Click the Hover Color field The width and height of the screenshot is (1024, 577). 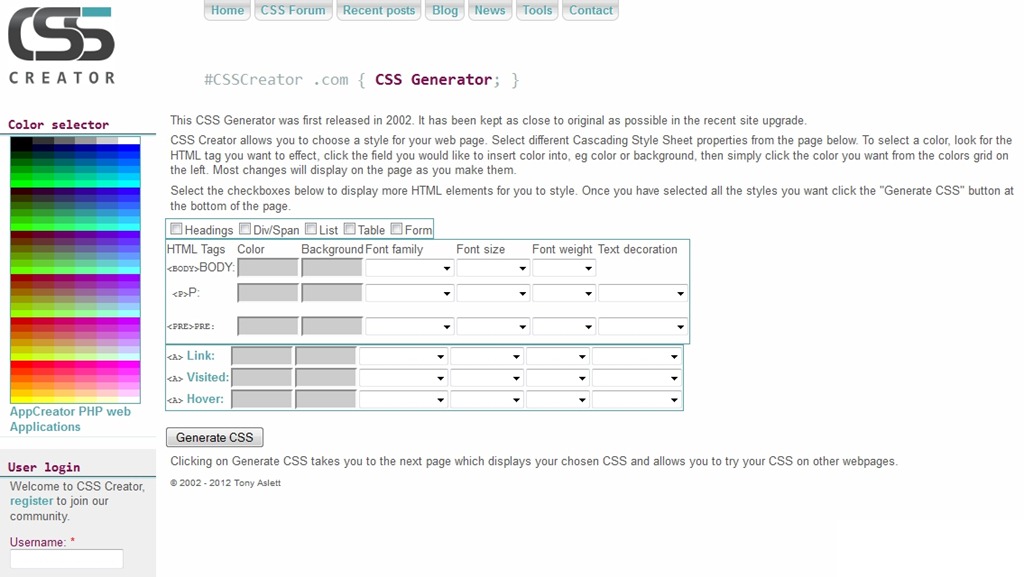coord(261,399)
